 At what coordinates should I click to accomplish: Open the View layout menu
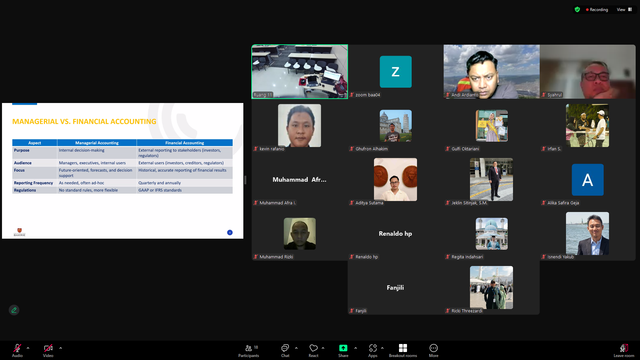tap(624, 9)
